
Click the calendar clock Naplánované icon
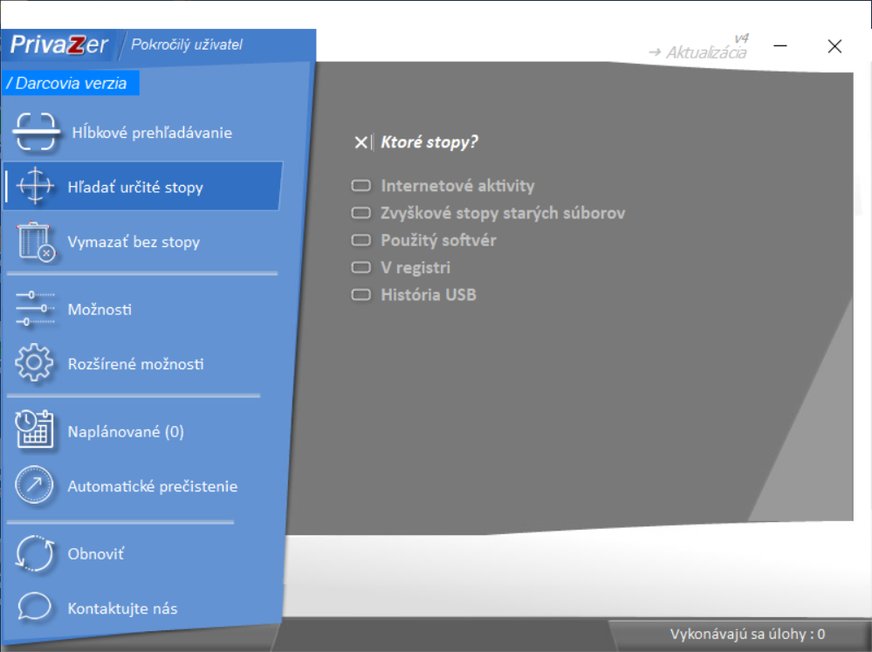click(35, 431)
